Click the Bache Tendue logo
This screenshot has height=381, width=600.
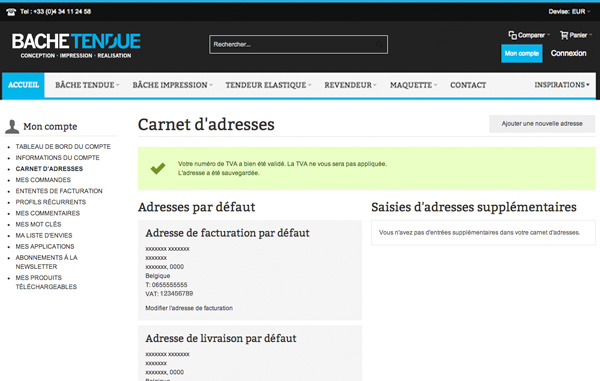coord(76,46)
